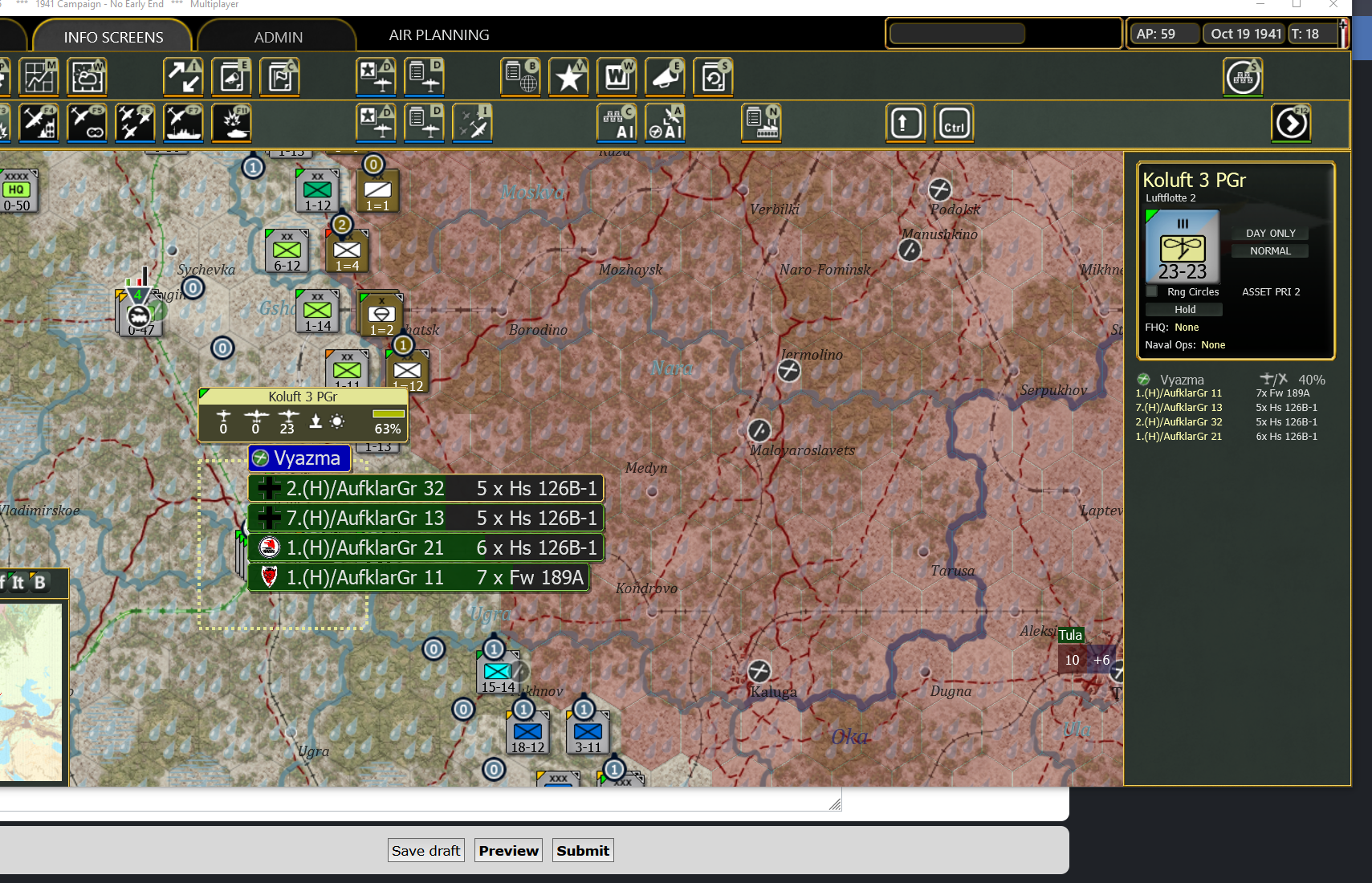The width and height of the screenshot is (1372, 883).
Task: Click the empty status field in top bar
Action: pyautogui.click(x=957, y=34)
